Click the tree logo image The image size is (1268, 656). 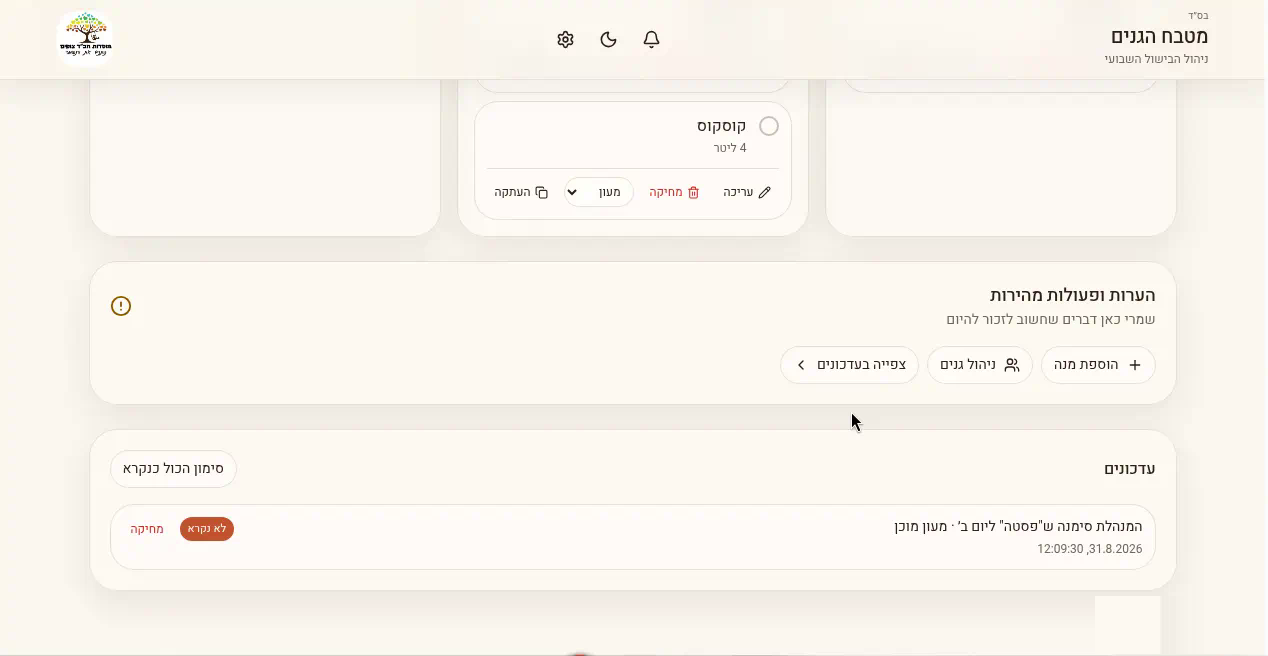click(85, 39)
